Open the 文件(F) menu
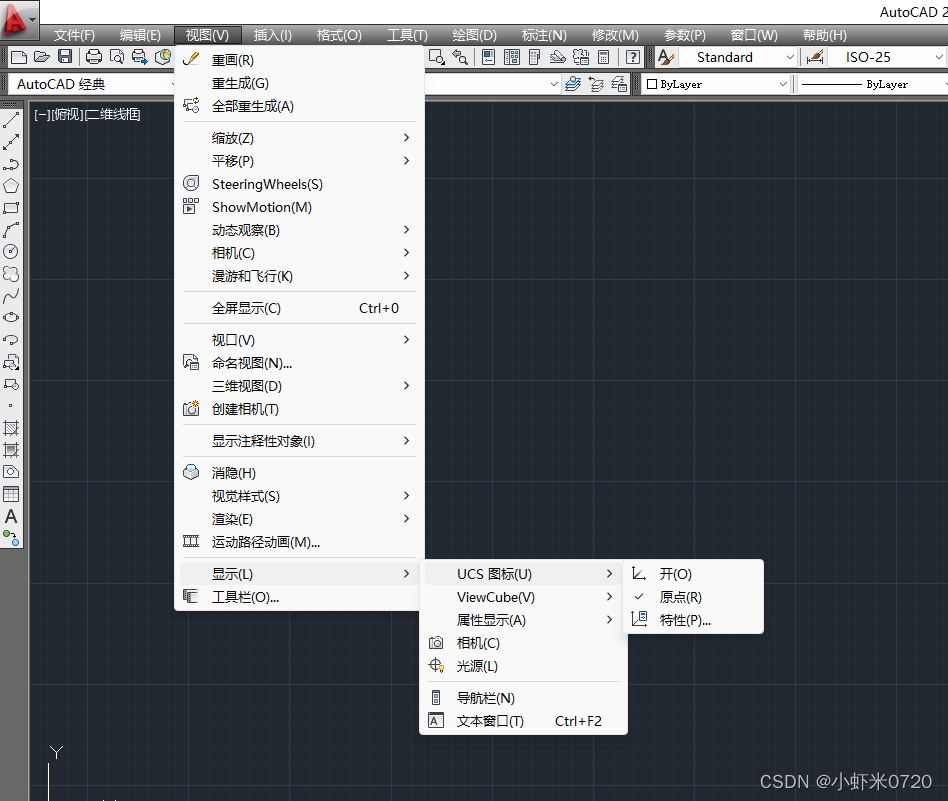 (74, 35)
